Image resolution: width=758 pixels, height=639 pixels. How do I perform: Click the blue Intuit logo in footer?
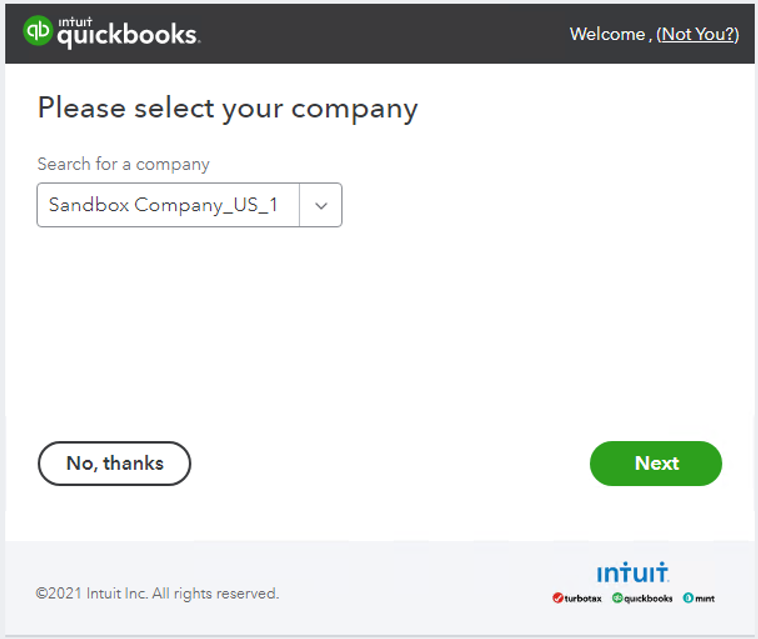(x=632, y=573)
